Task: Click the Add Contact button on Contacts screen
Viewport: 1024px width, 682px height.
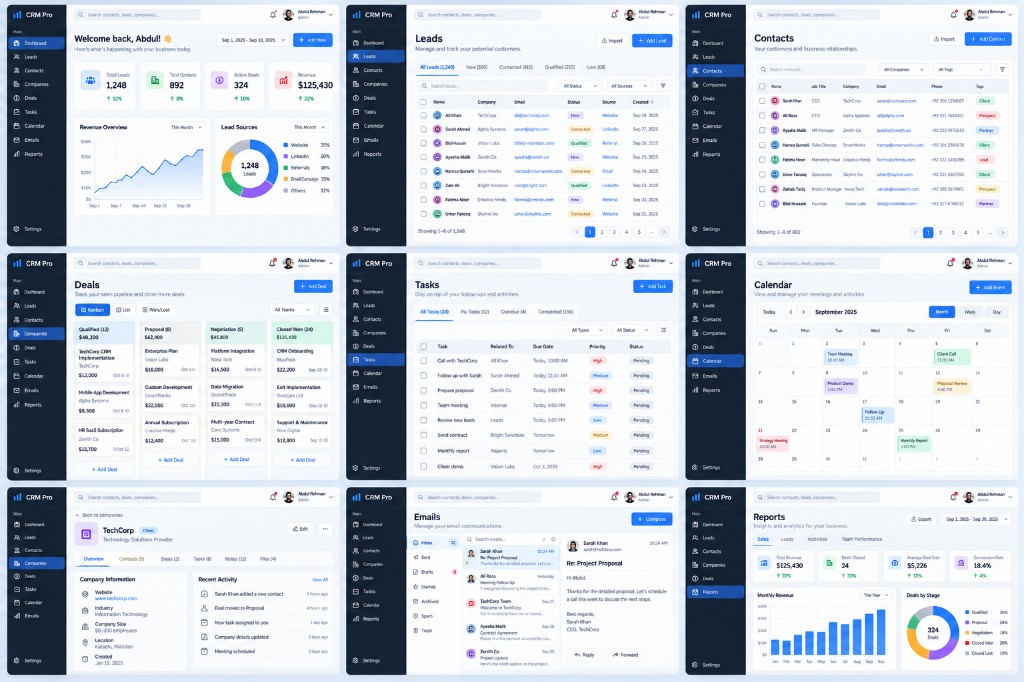Action: tap(988, 39)
